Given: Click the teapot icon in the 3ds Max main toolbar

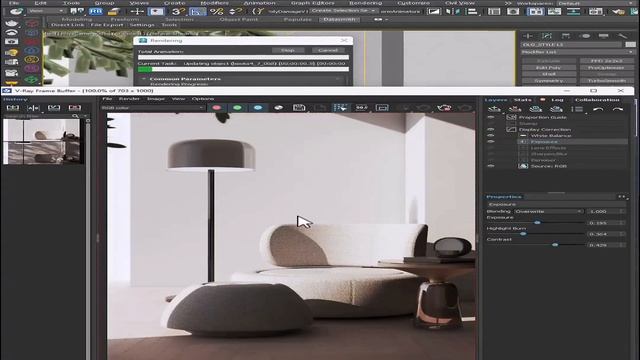Looking at the screenshot, I should click(16, 11).
